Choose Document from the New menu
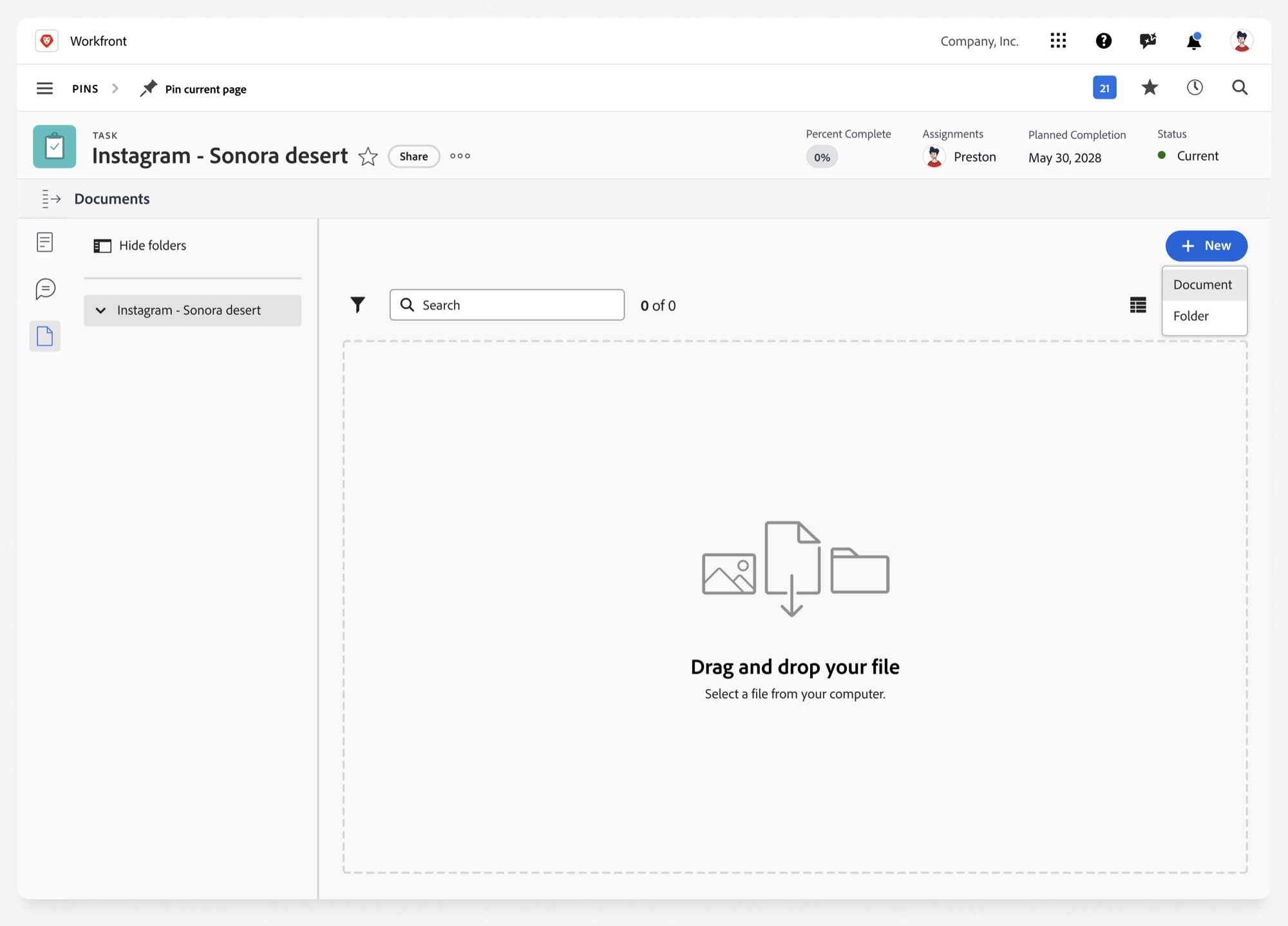The image size is (1288, 926). click(1204, 285)
